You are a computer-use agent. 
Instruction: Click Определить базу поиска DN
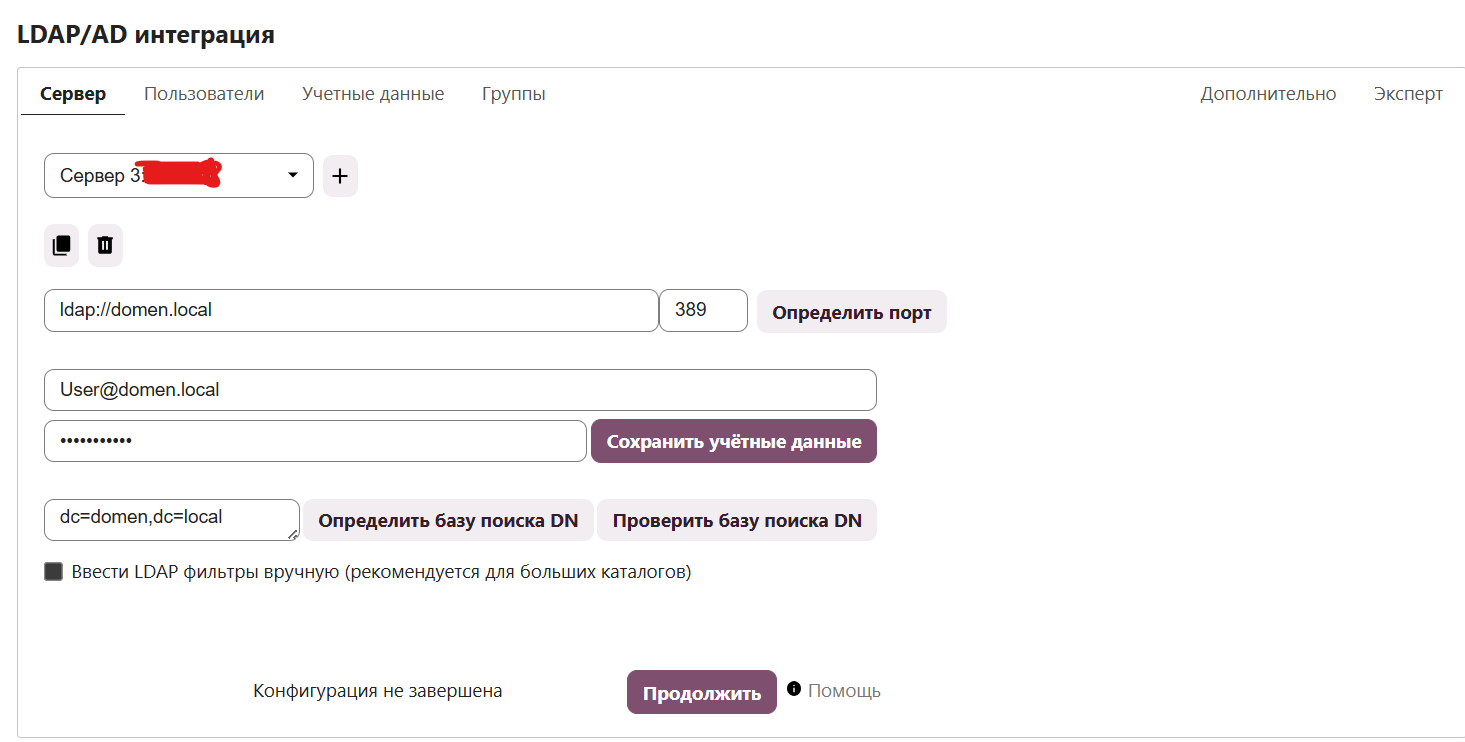click(x=448, y=521)
